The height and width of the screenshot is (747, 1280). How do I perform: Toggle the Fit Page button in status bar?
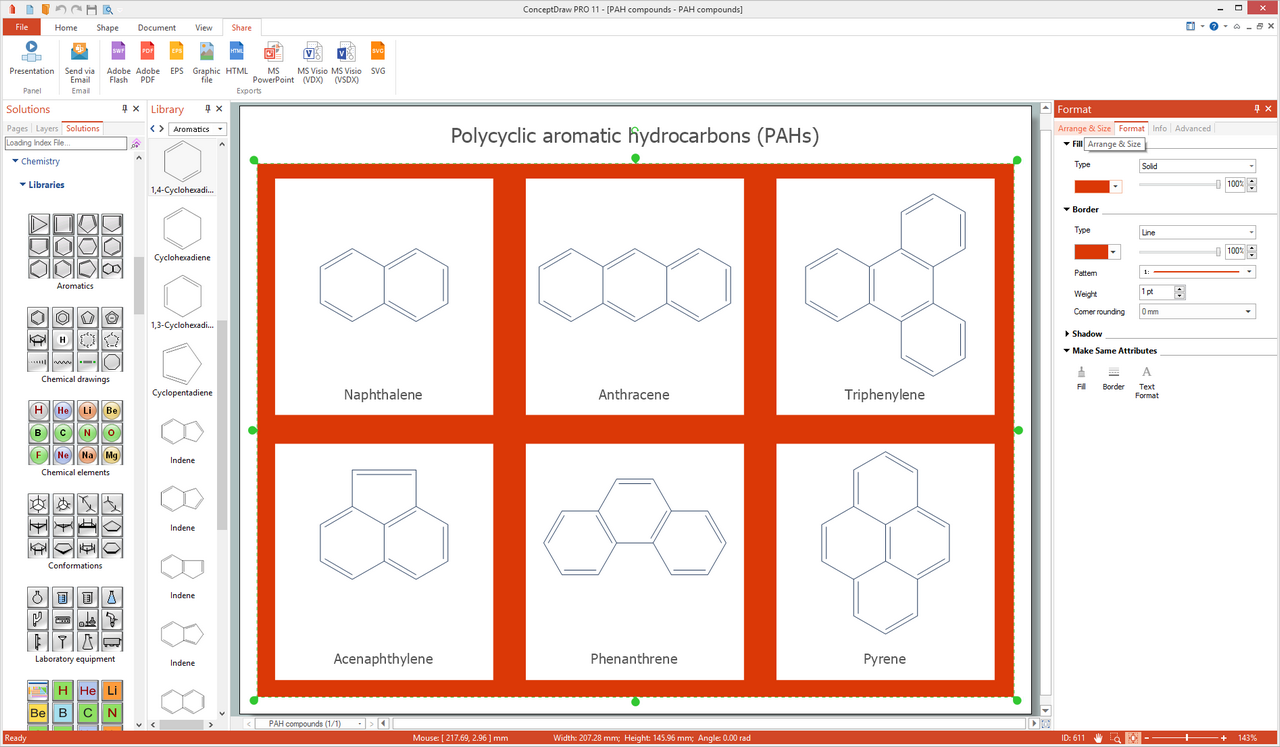(1132, 737)
